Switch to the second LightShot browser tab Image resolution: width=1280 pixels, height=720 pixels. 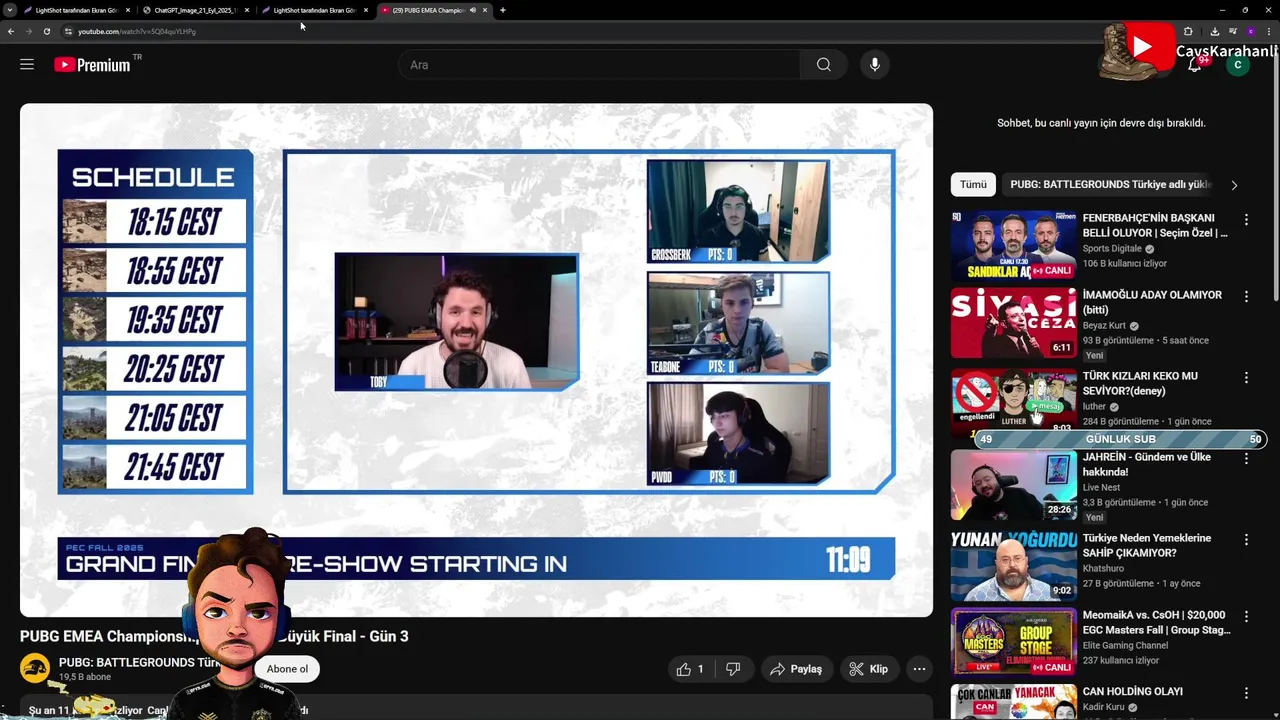point(316,10)
